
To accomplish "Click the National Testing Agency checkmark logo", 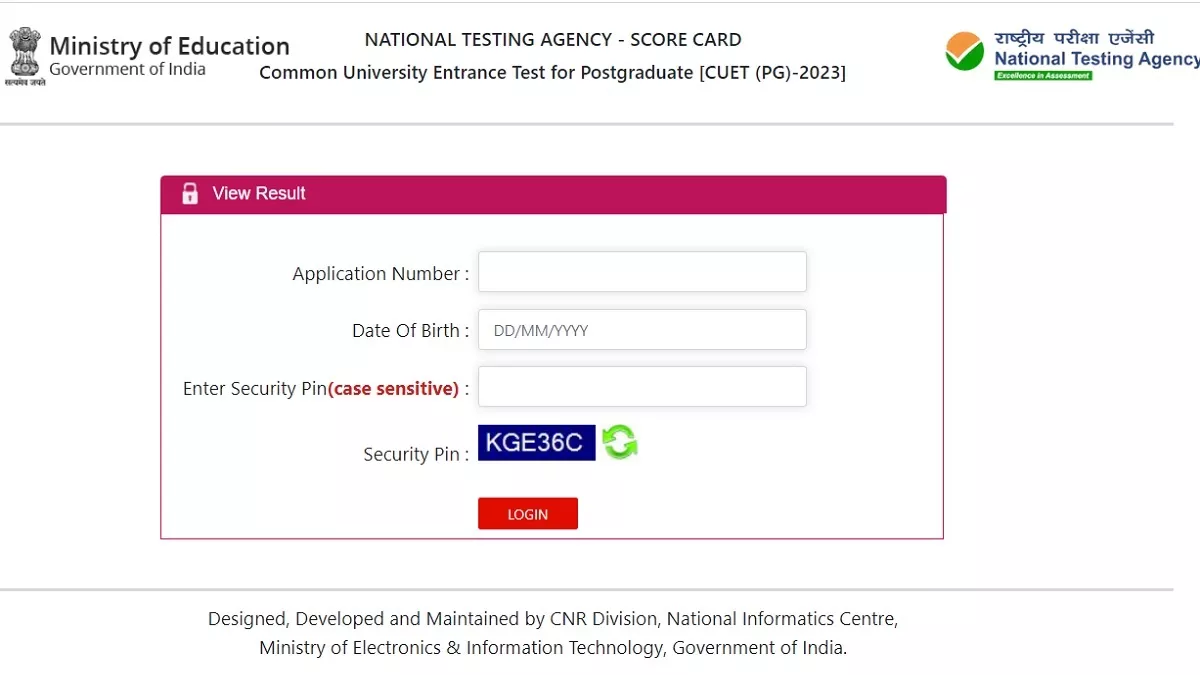I will point(965,52).
